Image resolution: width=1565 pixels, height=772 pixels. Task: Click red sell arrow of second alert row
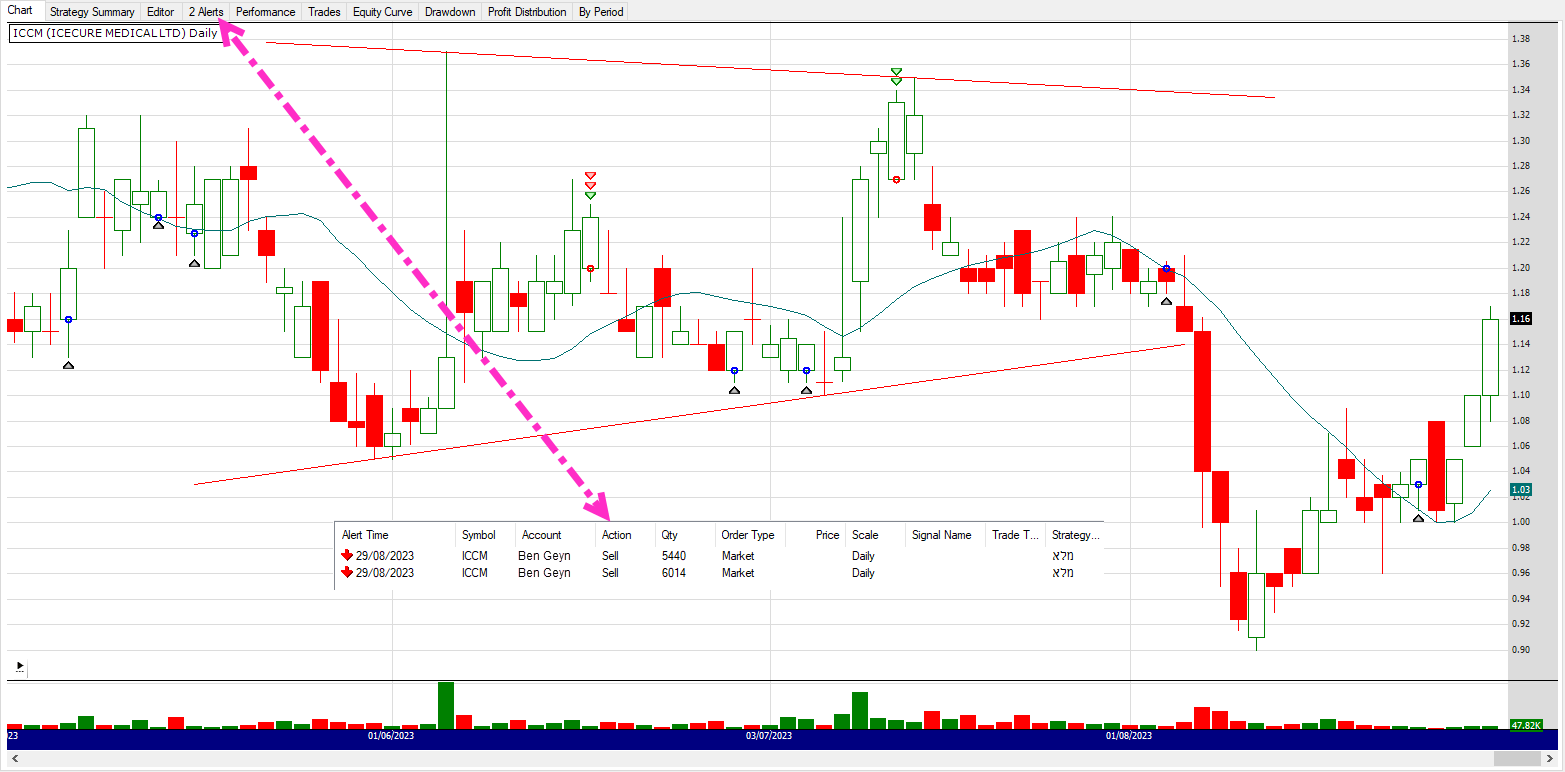coord(347,573)
